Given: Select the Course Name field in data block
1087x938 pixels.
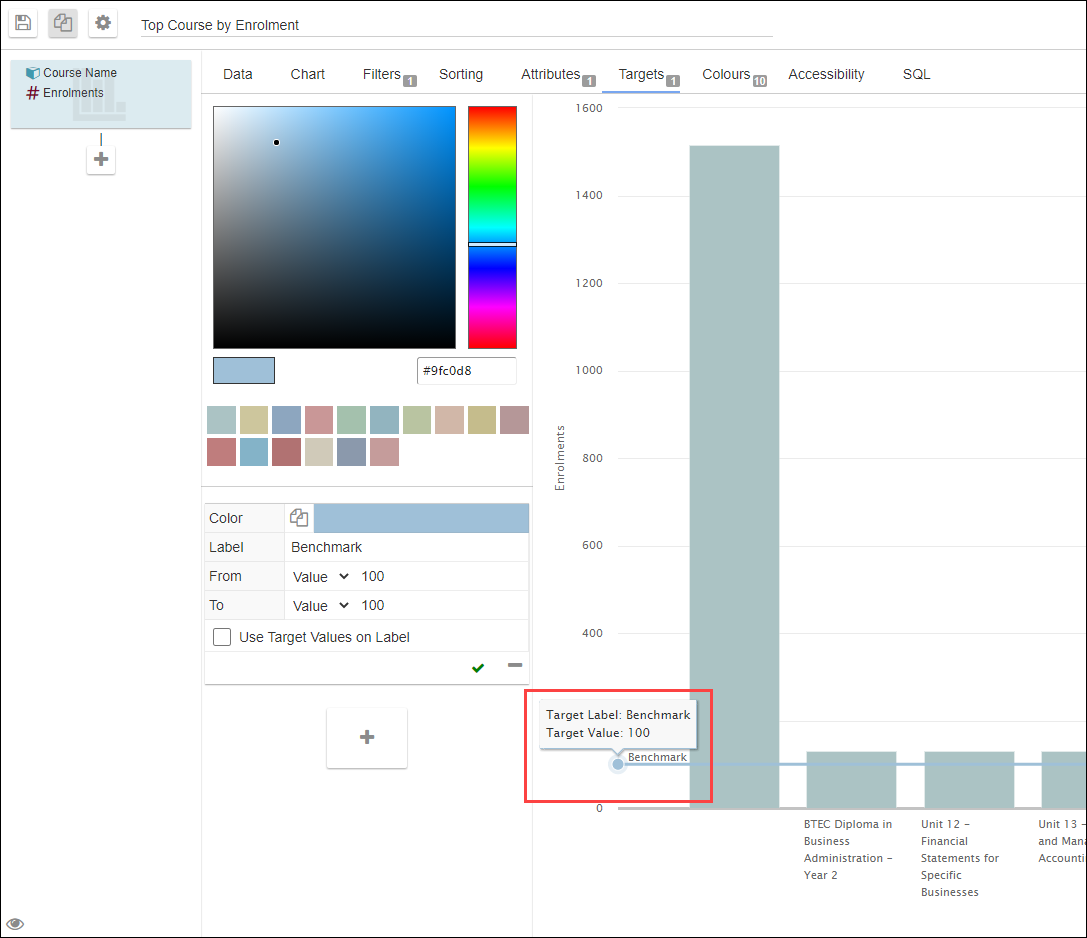Looking at the screenshot, I should click(x=80, y=73).
